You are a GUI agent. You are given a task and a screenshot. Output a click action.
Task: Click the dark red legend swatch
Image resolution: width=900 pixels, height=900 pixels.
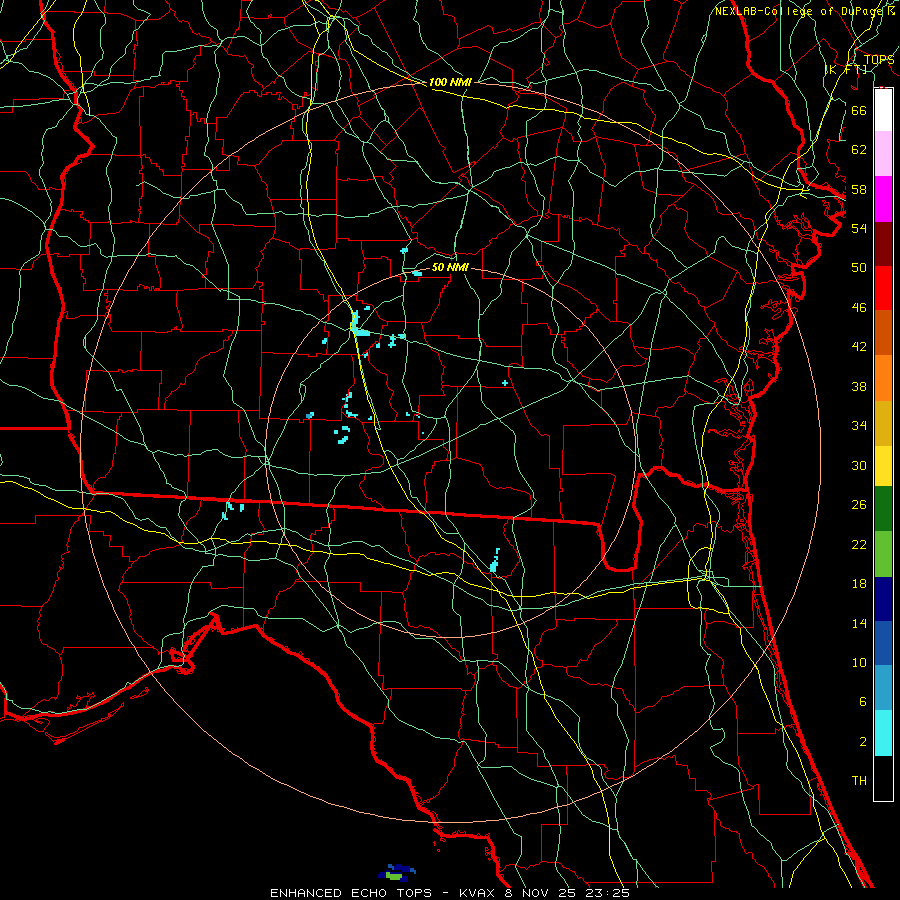tap(883, 244)
